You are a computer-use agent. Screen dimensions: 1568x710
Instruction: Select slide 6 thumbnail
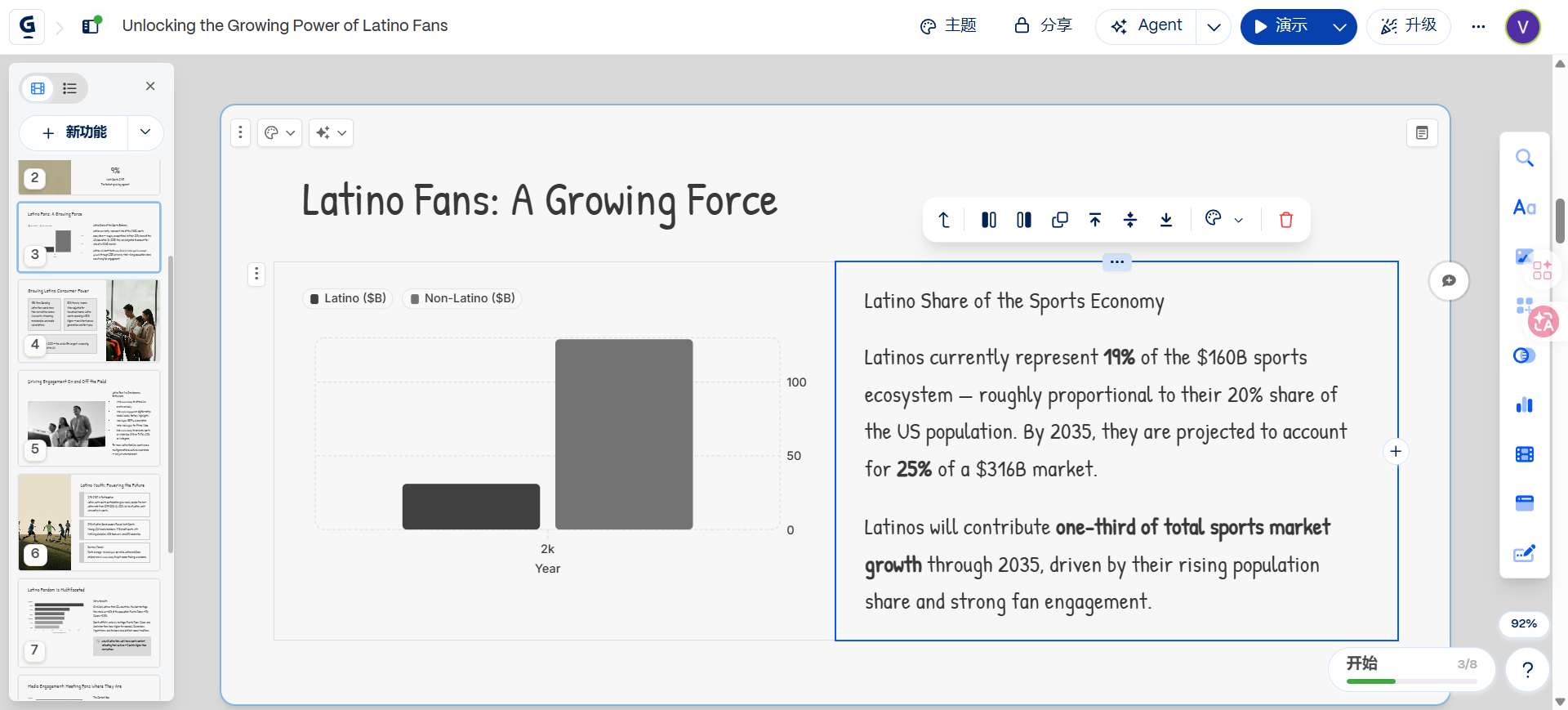pos(89,522)
